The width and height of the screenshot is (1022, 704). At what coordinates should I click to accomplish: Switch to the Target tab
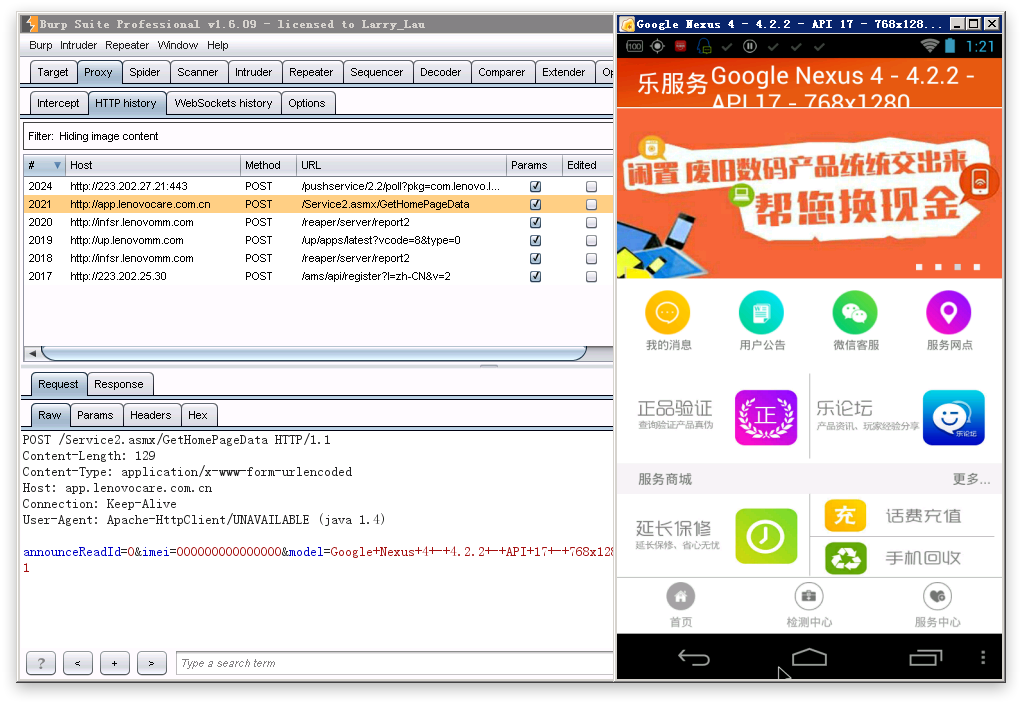point(53,72)
